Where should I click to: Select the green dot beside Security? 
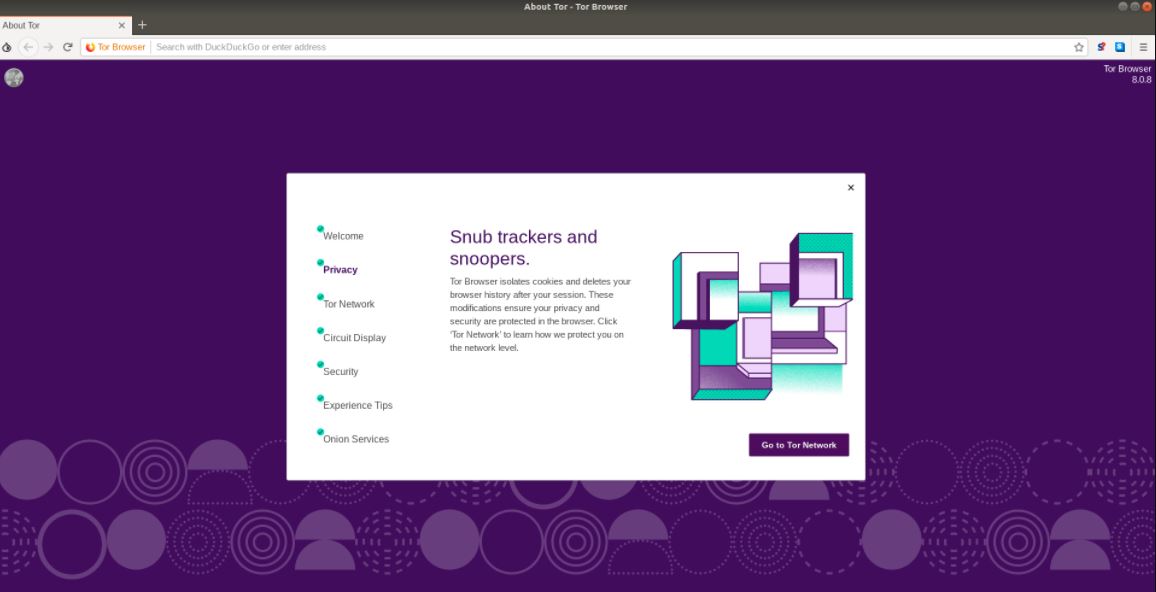click(x=320, y=363)
